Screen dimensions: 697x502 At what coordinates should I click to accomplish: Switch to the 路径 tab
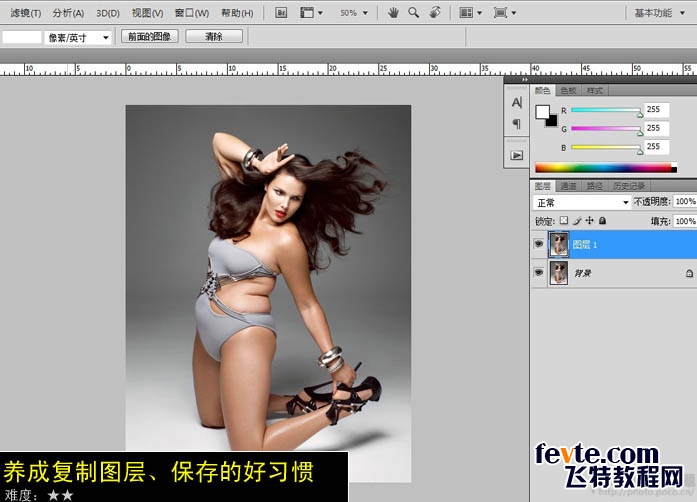[x=594, y=186]
